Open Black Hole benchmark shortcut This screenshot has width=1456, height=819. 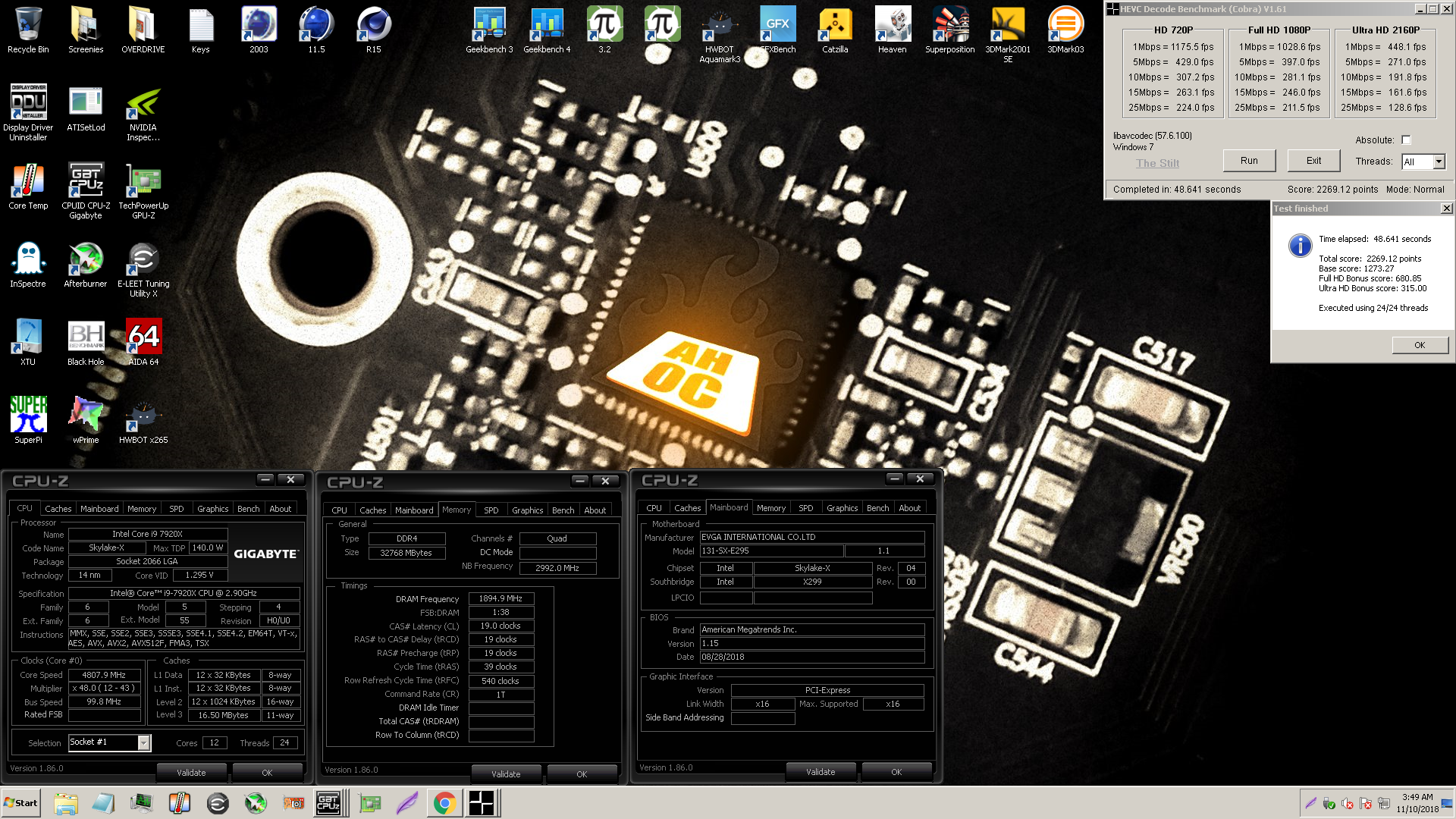coord(86,342)
